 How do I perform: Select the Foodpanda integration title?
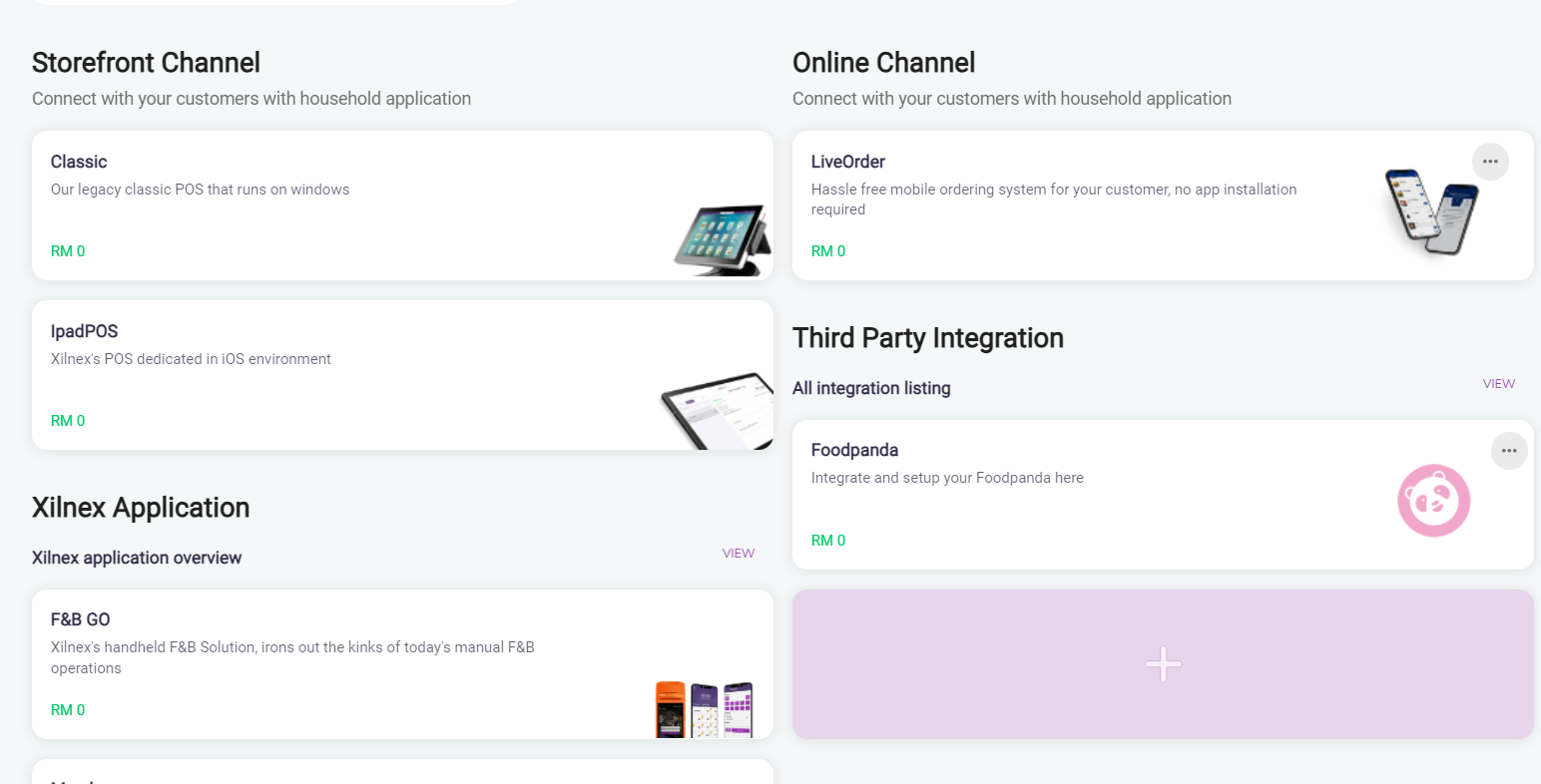(x=854, y=450)
